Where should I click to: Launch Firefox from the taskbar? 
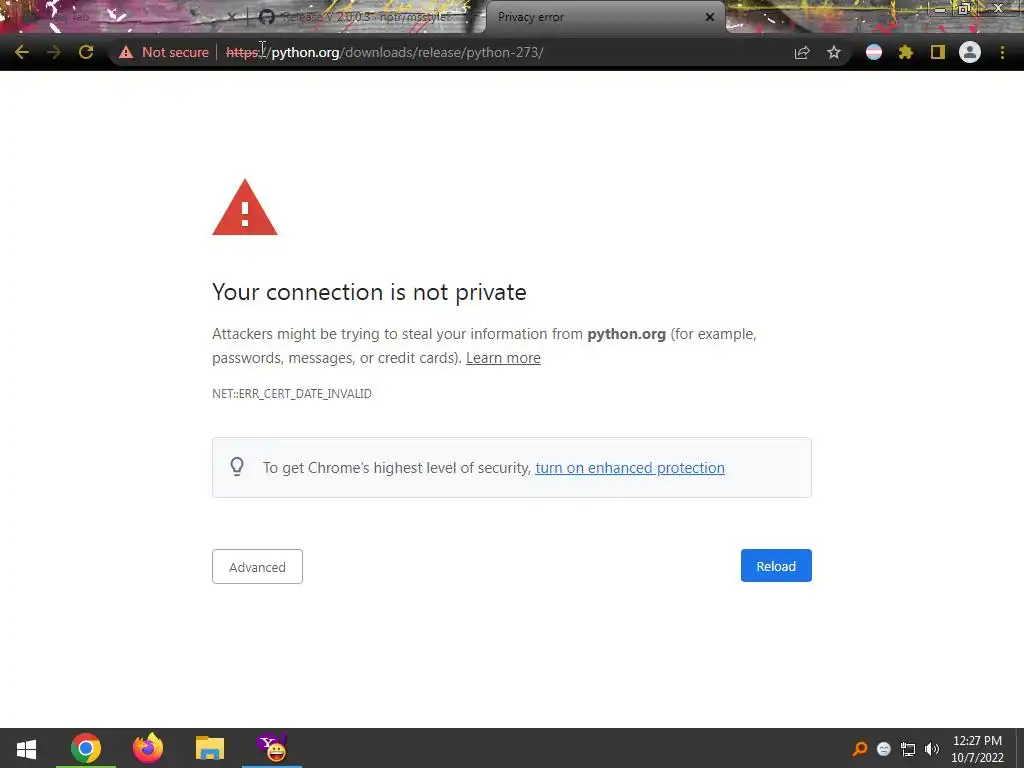[148, 748]
